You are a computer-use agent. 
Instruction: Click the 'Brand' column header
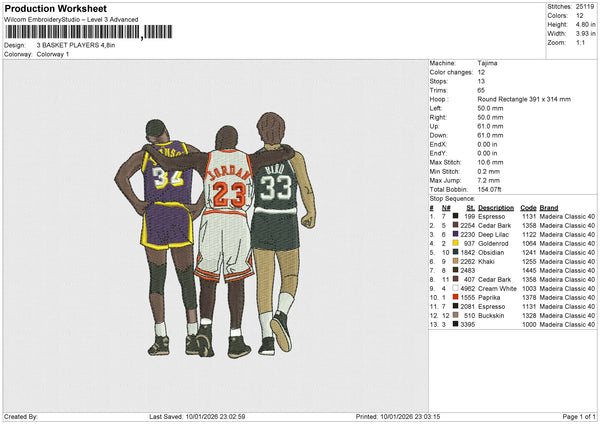coord(549,208)
